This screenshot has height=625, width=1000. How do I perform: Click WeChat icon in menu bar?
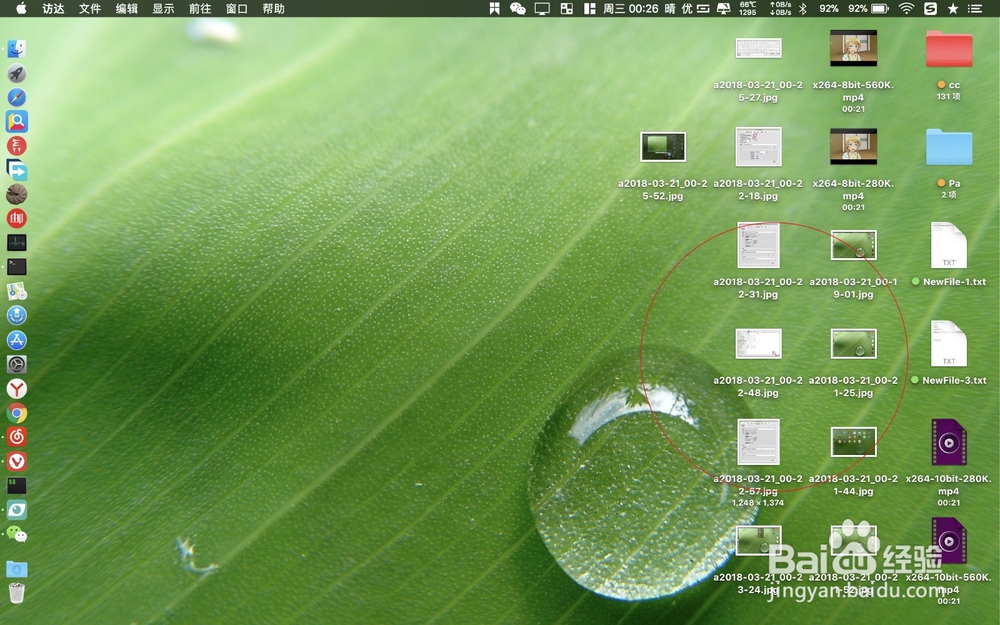(518, 8)
